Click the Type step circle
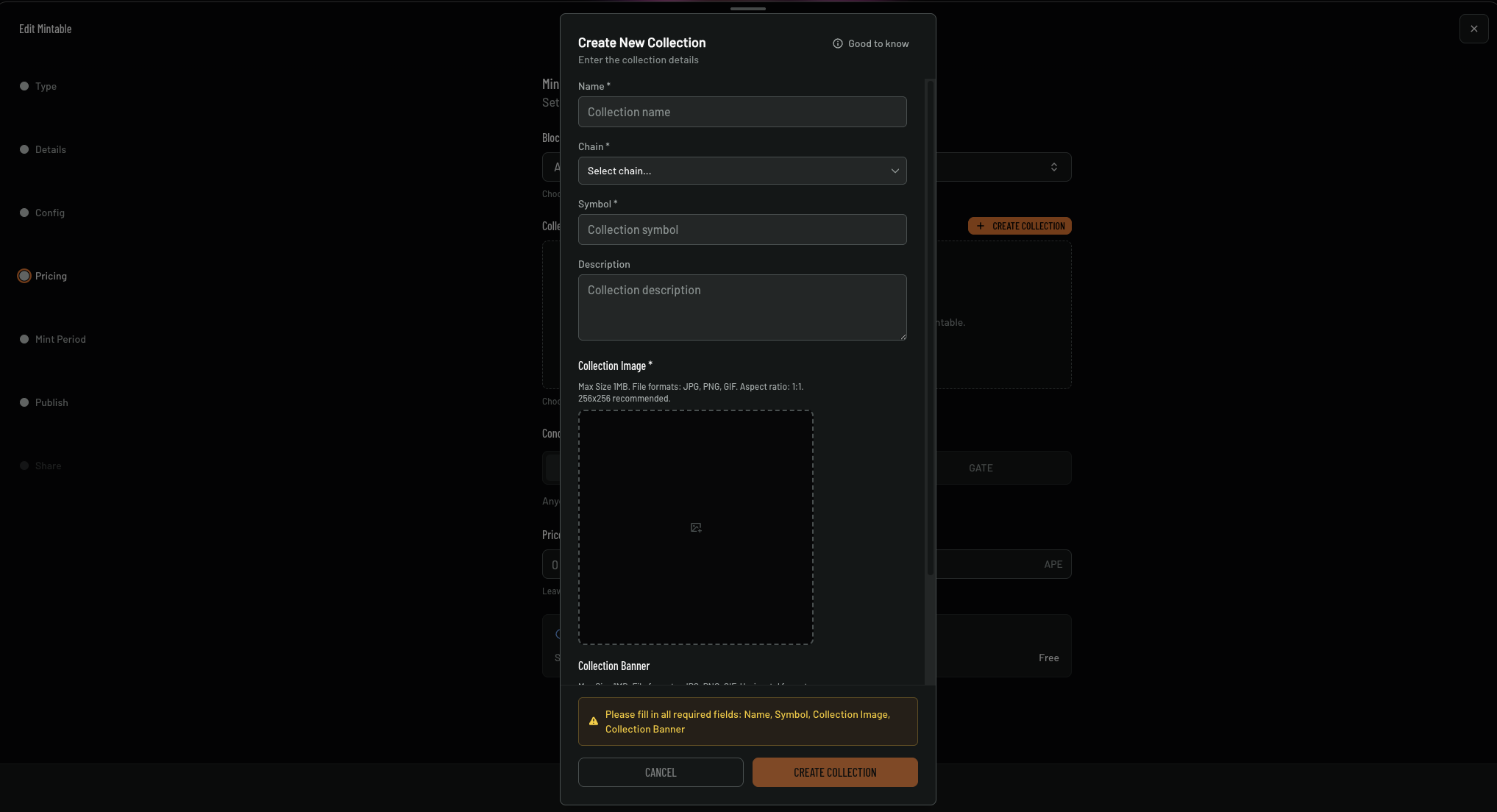The width and height of the screenshot is (1497, 812). pos(23,86)
